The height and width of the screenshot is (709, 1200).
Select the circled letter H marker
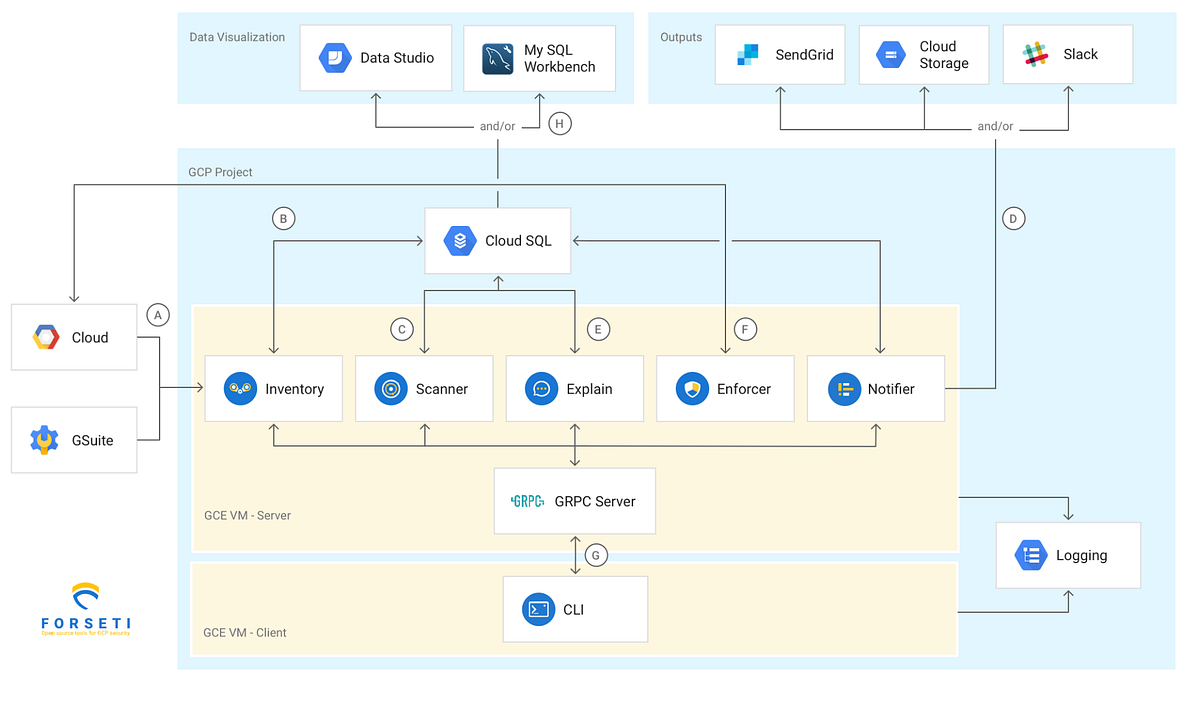point(559,123)
